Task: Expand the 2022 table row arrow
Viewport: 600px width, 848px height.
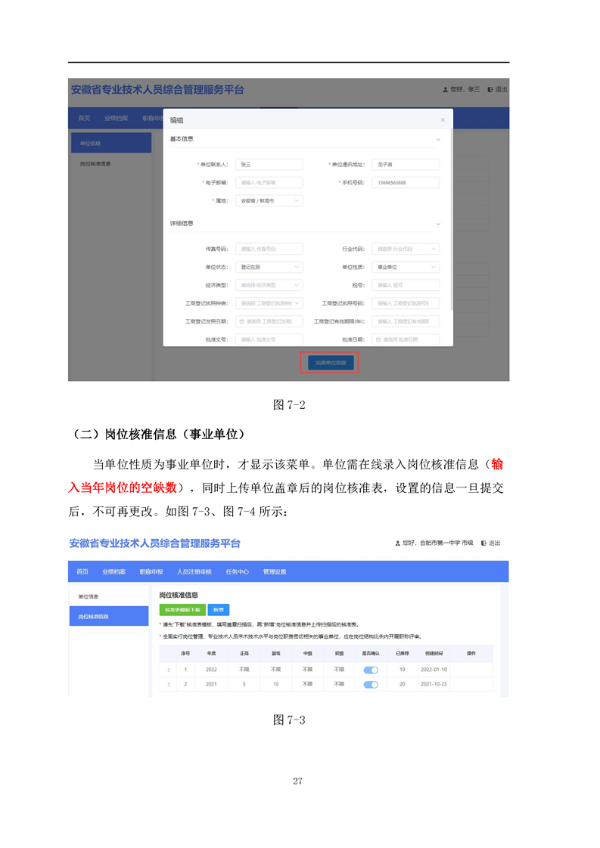Action: [x=167, y=669]
